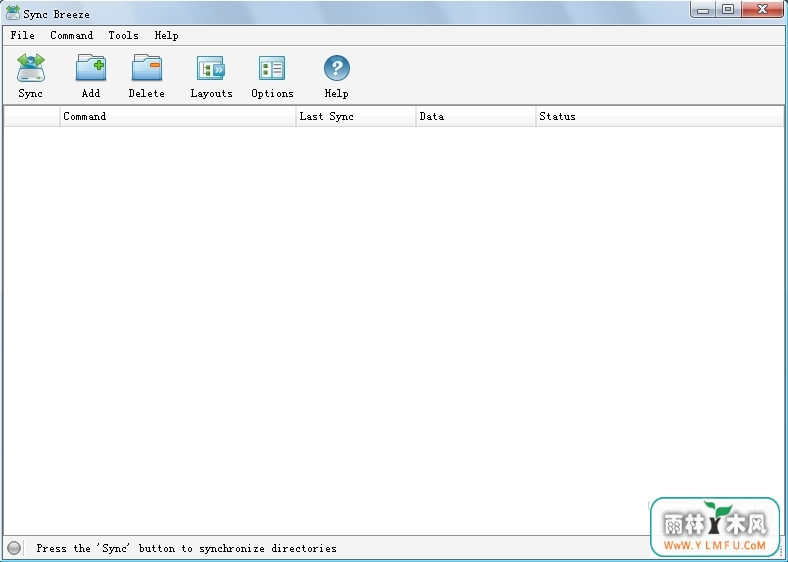The width and height of the screenshot is (788, 562).
Task: Click the gray status indicator circle
Action: (x=14, y=548)
